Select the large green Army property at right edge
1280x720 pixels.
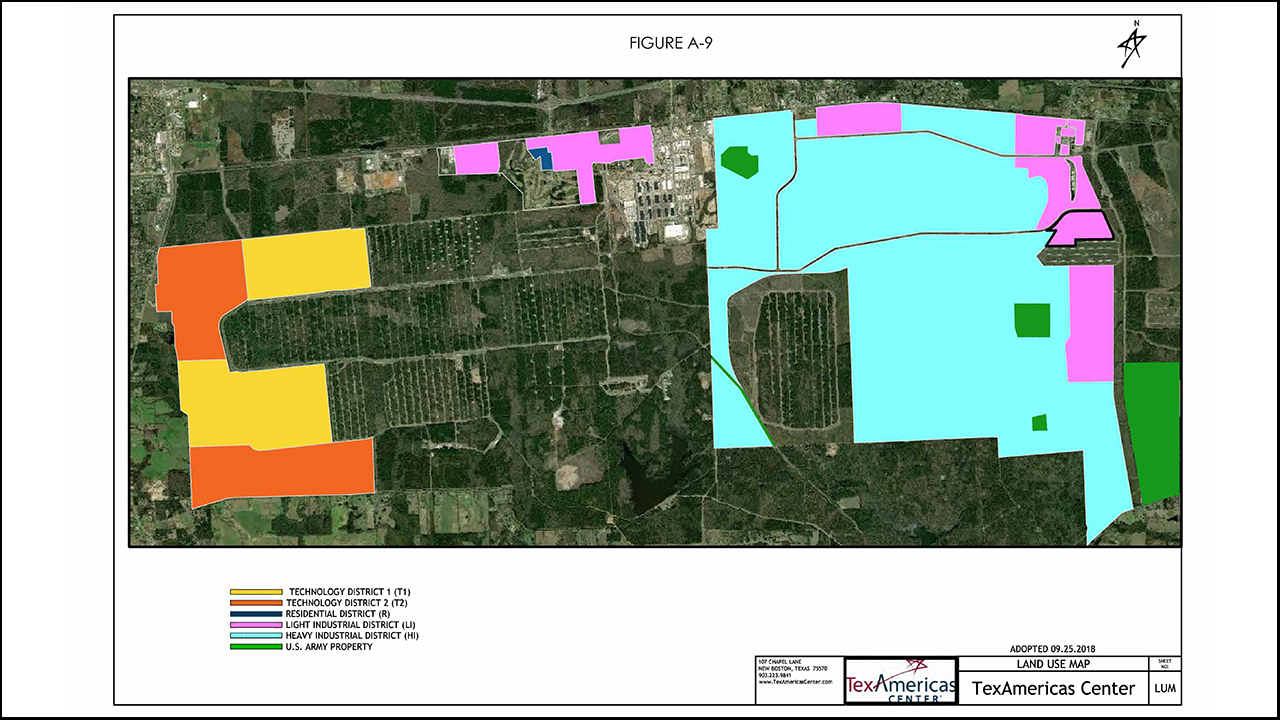[x=1153, y=430]
